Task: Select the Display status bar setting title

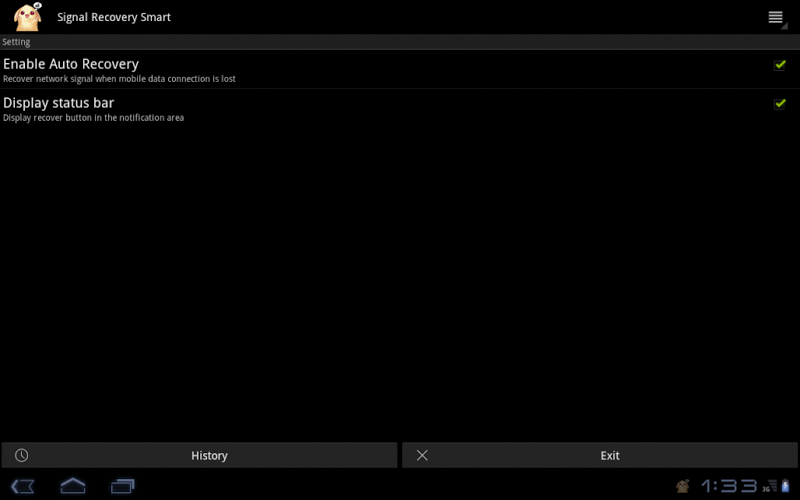Action: (x=59, y=103)
